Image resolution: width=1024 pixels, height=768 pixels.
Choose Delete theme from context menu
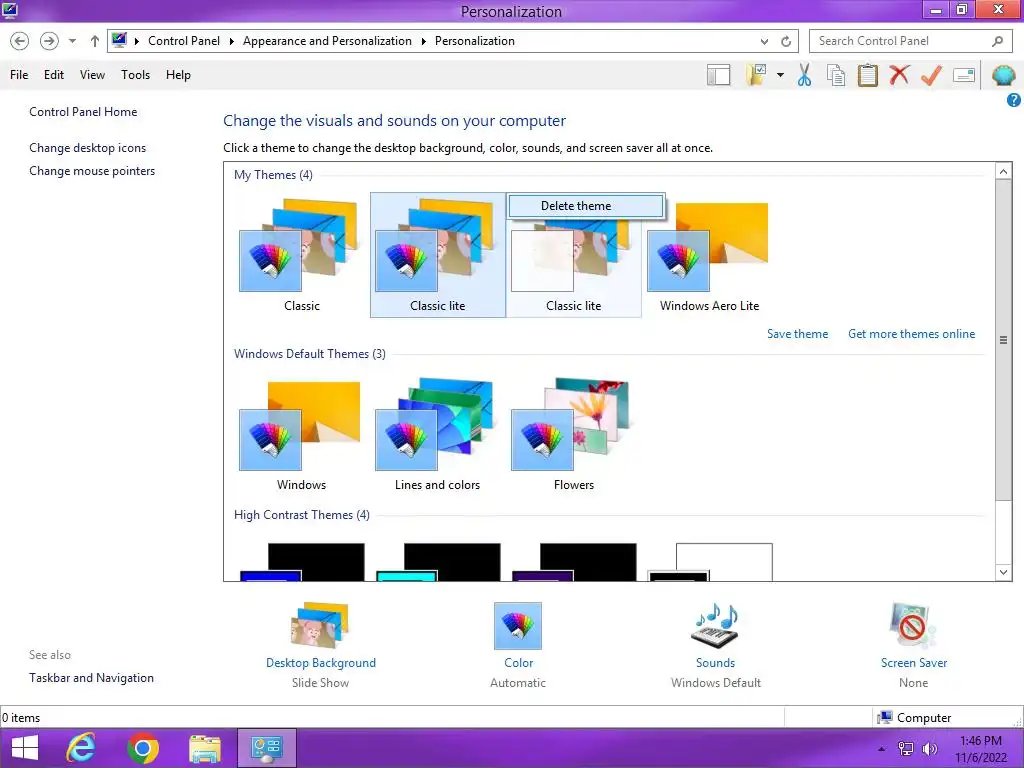(x=586, y=206)
